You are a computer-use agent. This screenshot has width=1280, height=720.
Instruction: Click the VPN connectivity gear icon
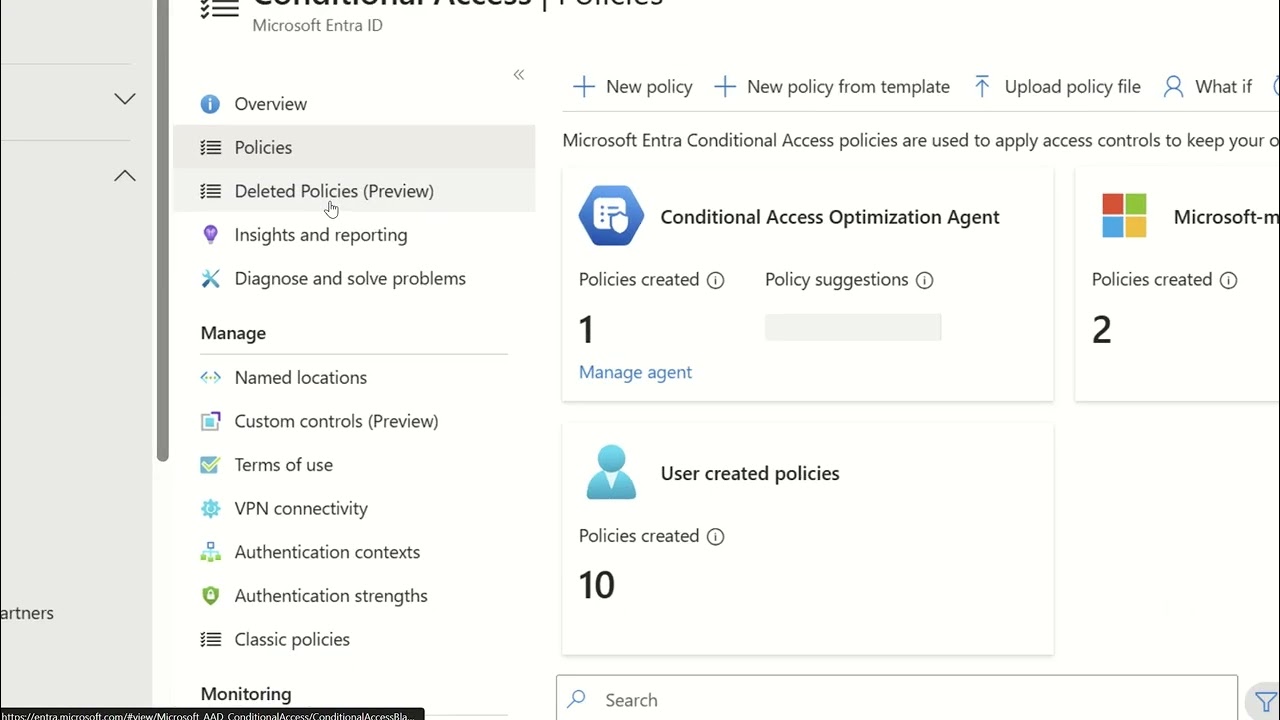pyautogui.click(x=210, y=509)
